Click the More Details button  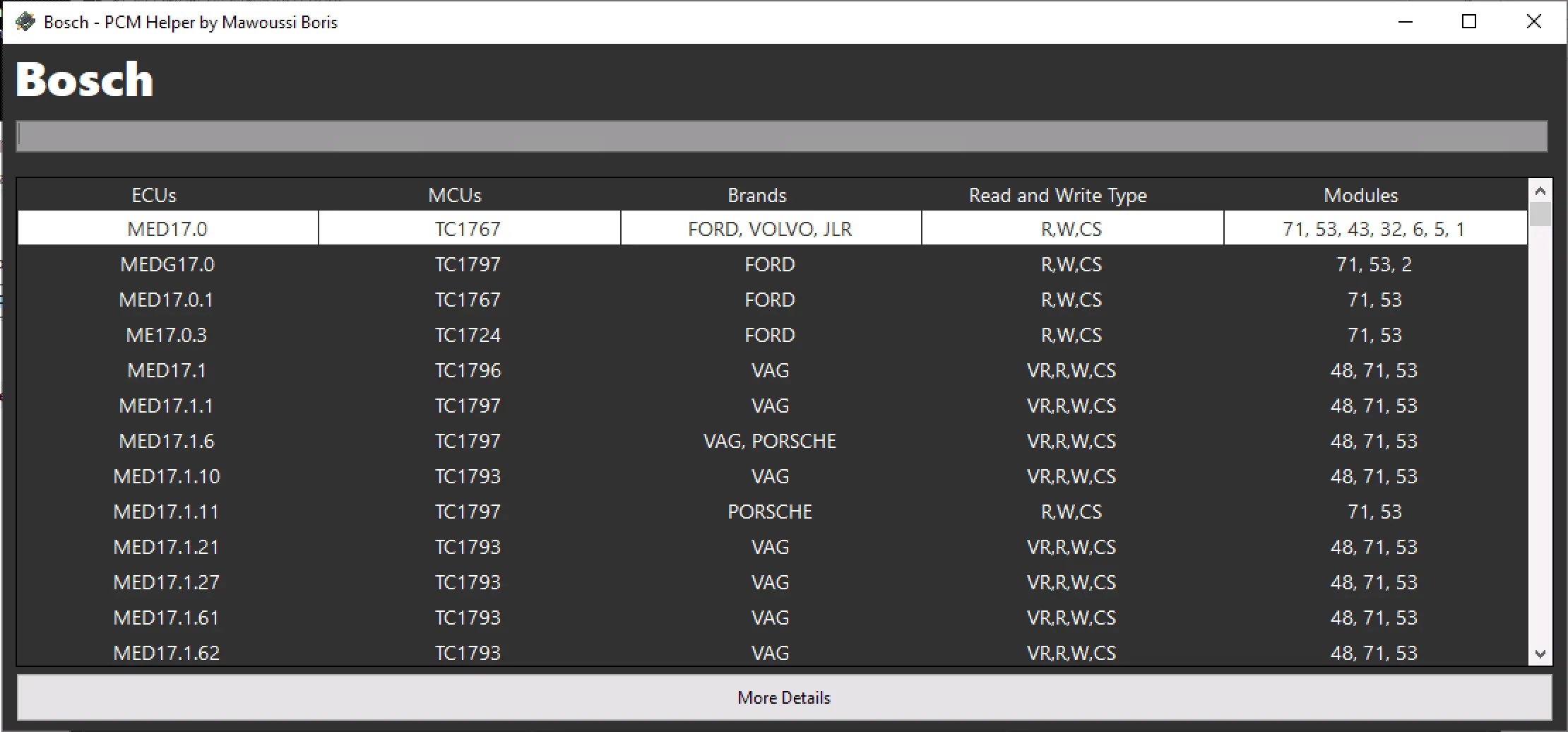coord(784,697)
